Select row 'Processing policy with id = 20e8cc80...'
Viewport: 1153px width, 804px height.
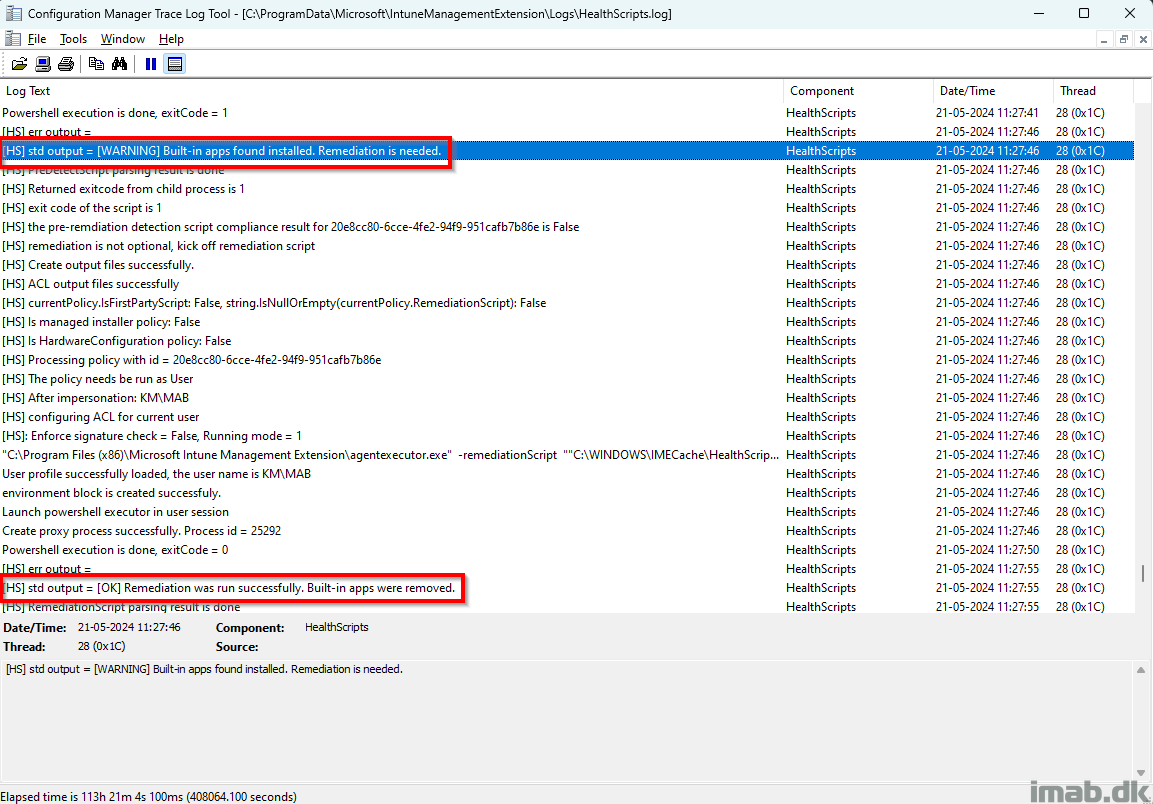coord(567,360)
